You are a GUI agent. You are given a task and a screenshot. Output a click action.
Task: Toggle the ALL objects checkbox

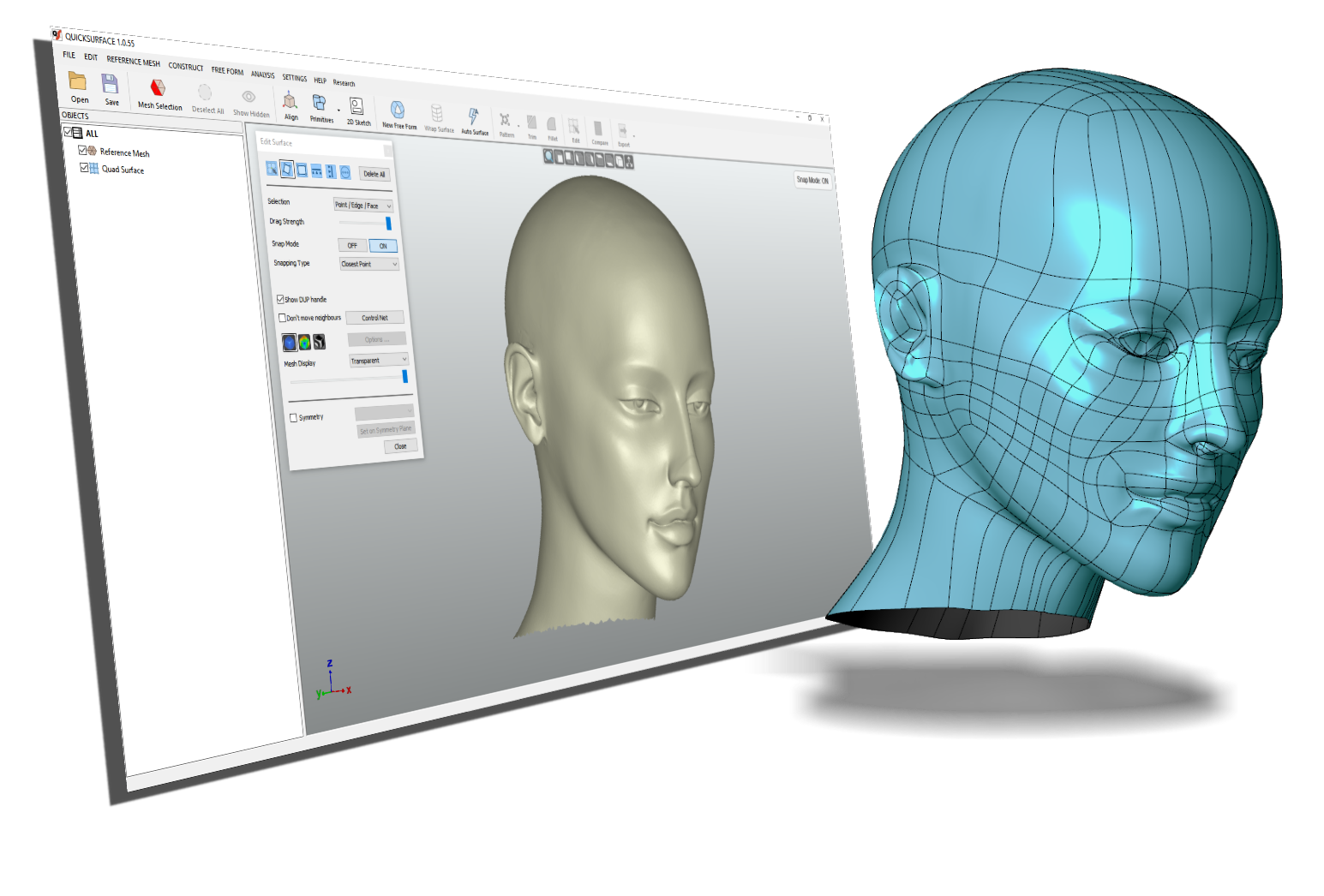pos(68,132)
